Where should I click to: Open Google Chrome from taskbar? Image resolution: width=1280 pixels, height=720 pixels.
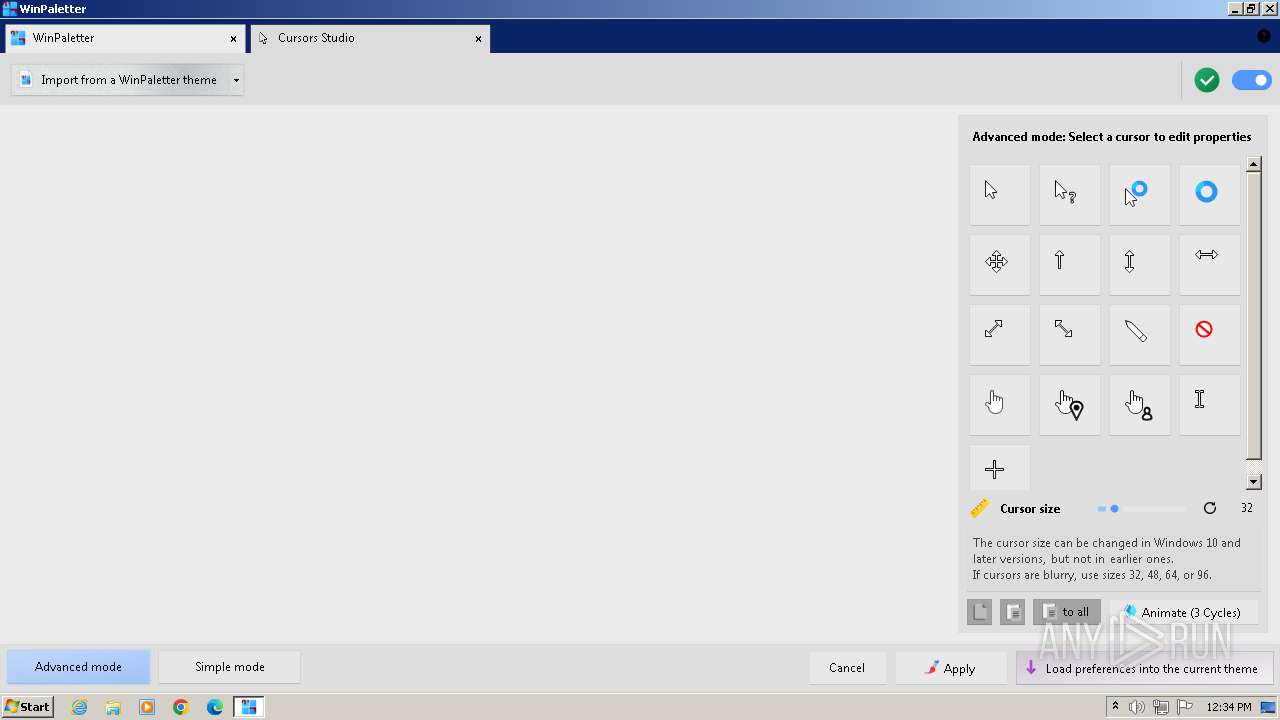(181, 707)
